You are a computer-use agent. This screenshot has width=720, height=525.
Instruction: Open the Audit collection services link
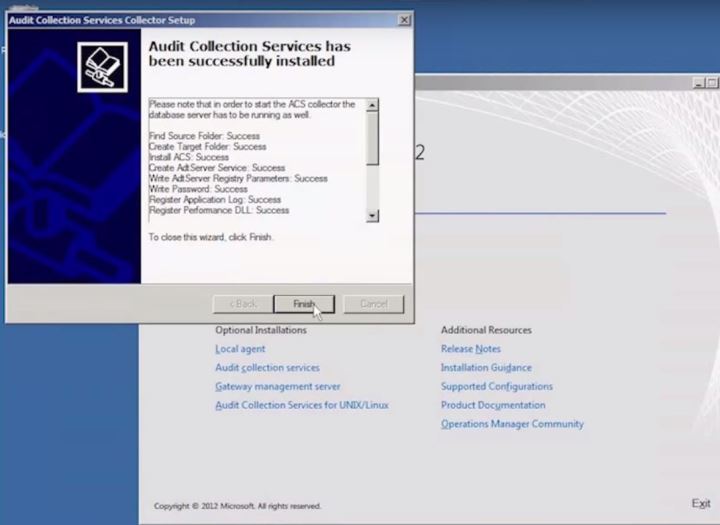pos(267,368)
